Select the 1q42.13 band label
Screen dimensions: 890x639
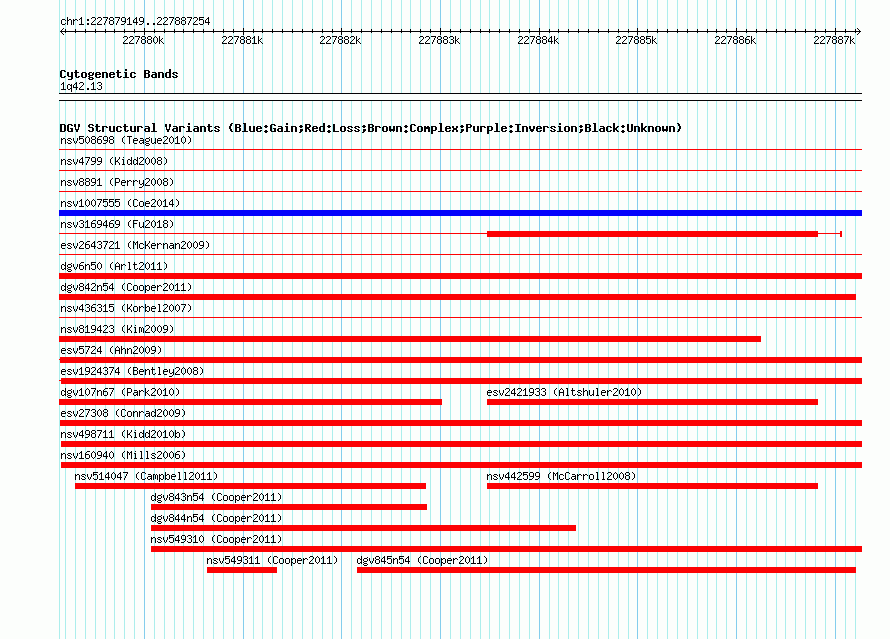point(81,86)
